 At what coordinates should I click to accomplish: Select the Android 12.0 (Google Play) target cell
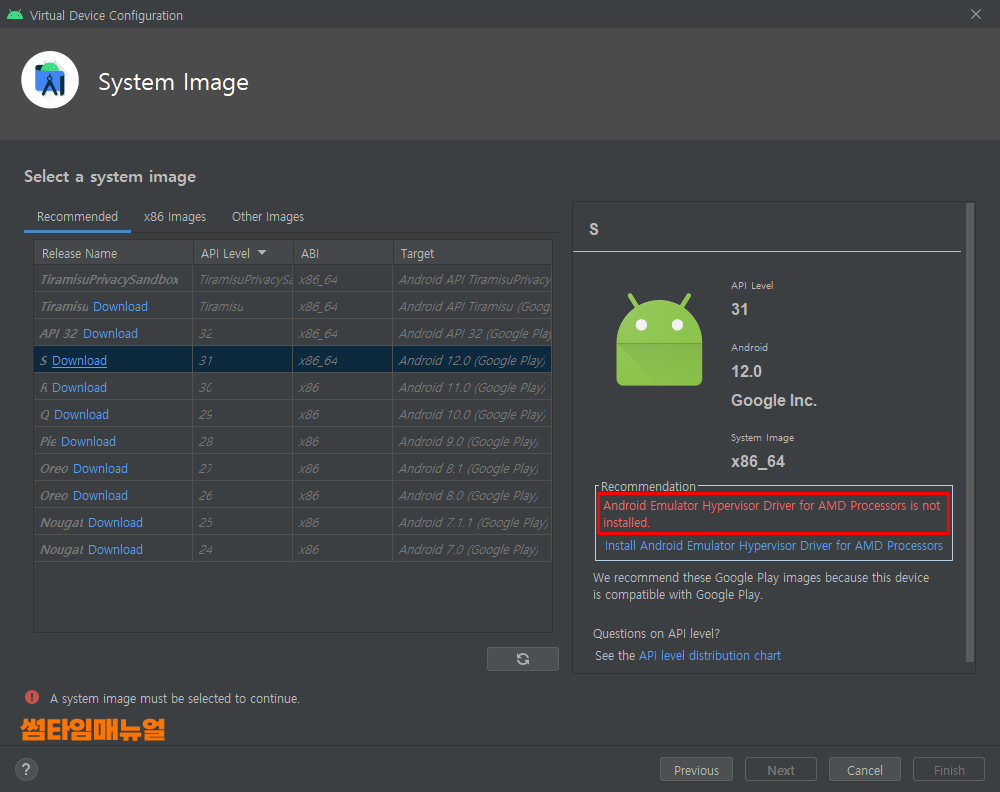tap(472, 360)
